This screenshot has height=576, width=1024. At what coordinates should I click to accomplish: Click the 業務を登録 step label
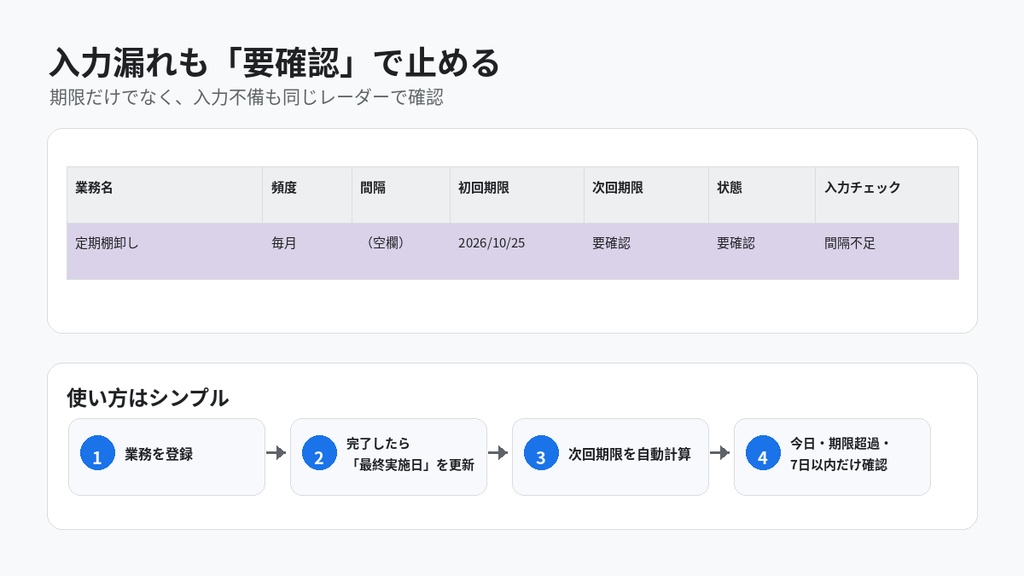pyautogui.click(x=159, y=455)
